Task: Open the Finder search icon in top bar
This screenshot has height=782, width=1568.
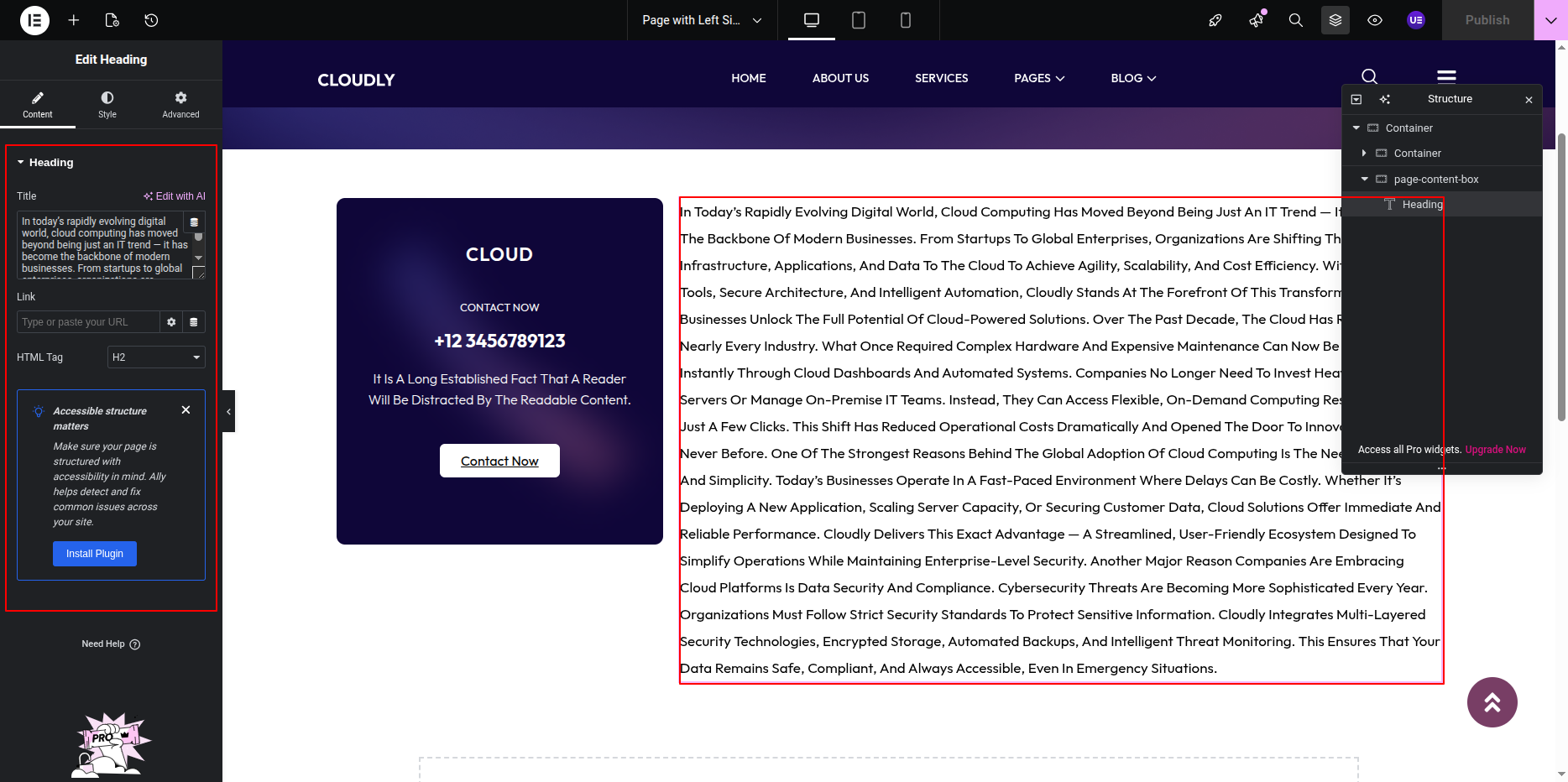Action: [1296, 20]
